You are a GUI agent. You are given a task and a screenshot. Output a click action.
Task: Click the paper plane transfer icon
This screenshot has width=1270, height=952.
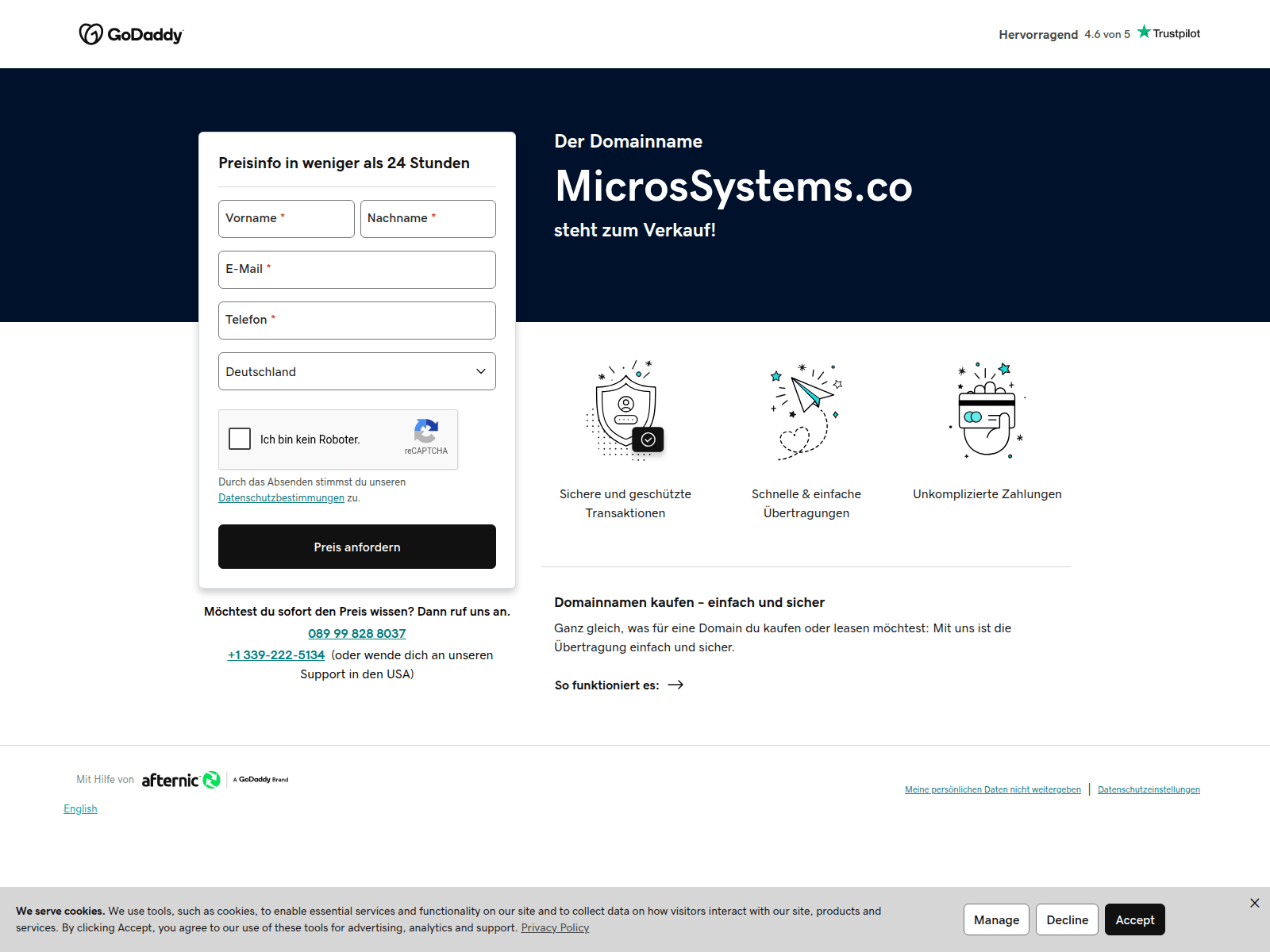click(x=806, y=412)
